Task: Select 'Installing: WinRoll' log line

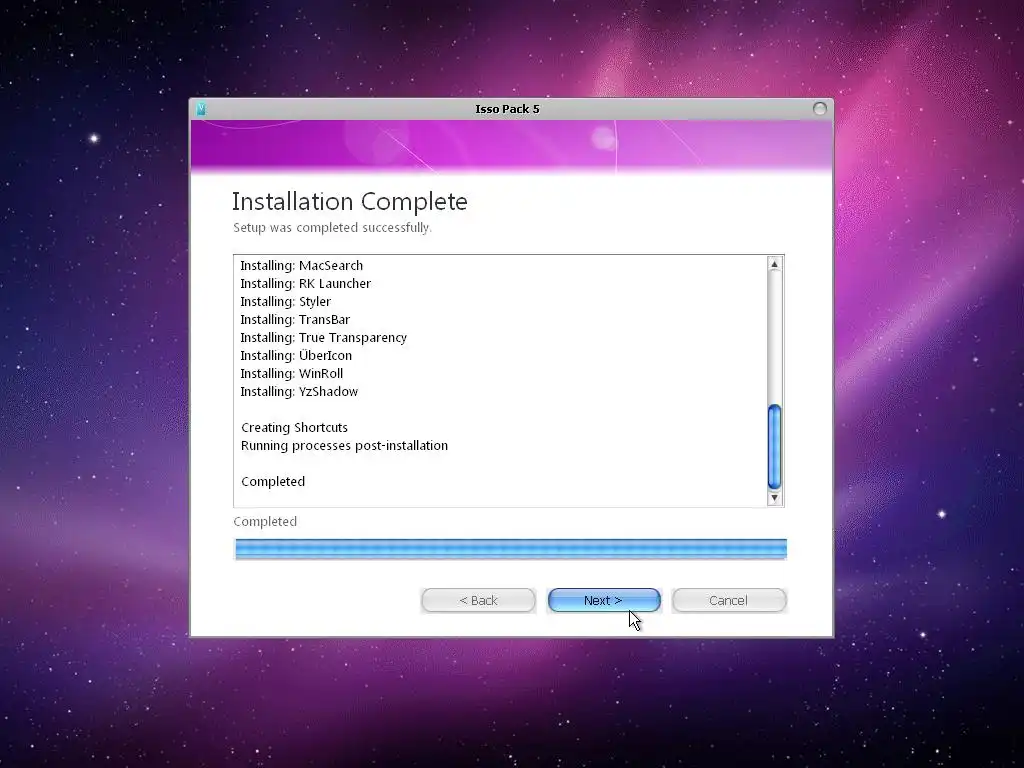Action: (291, 374)
